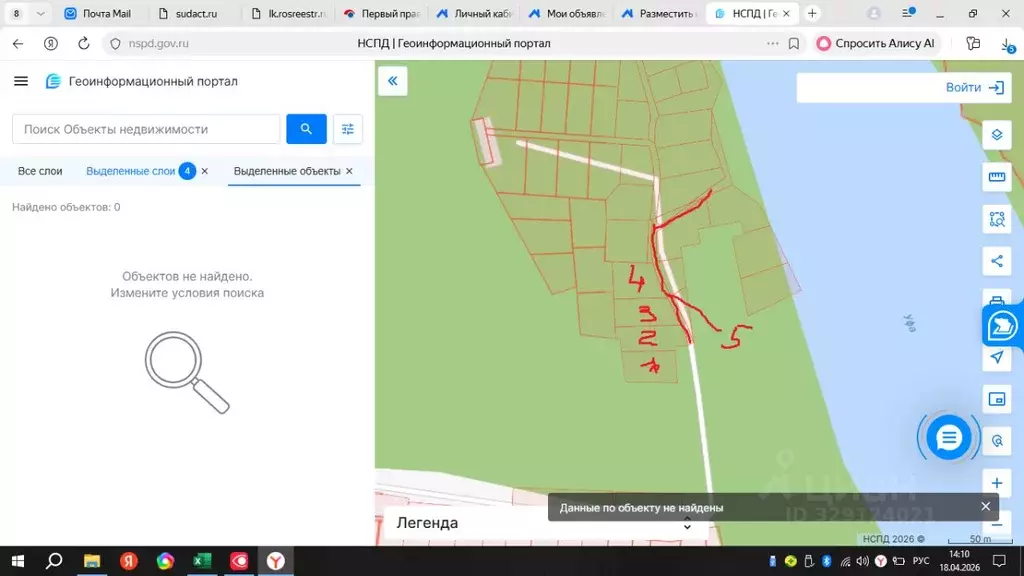
Task: Switch to the Выделенные объекты tab
Action: (x=291, y=171)
